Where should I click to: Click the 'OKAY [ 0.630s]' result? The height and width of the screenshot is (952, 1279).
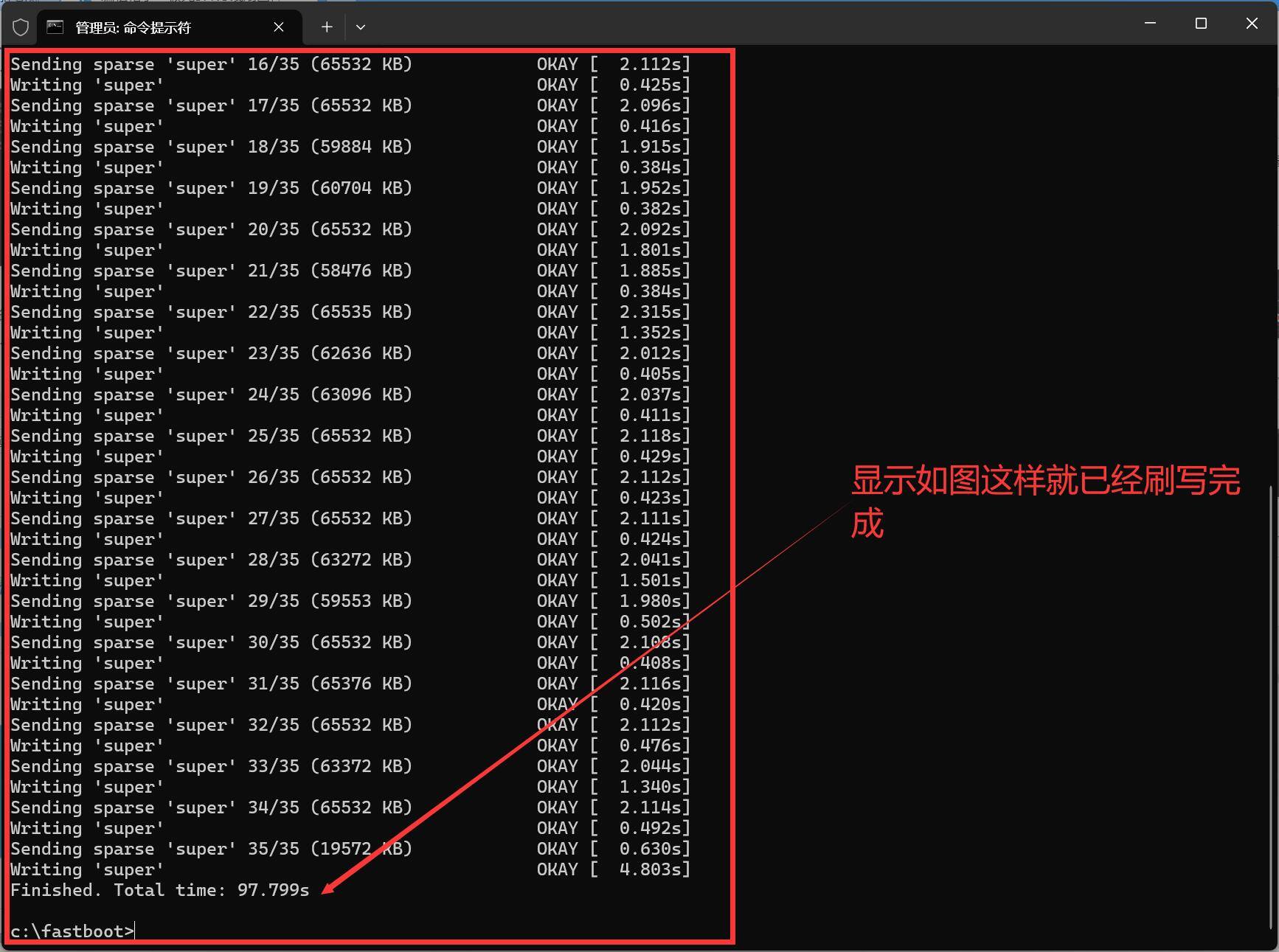coord(614,849)
